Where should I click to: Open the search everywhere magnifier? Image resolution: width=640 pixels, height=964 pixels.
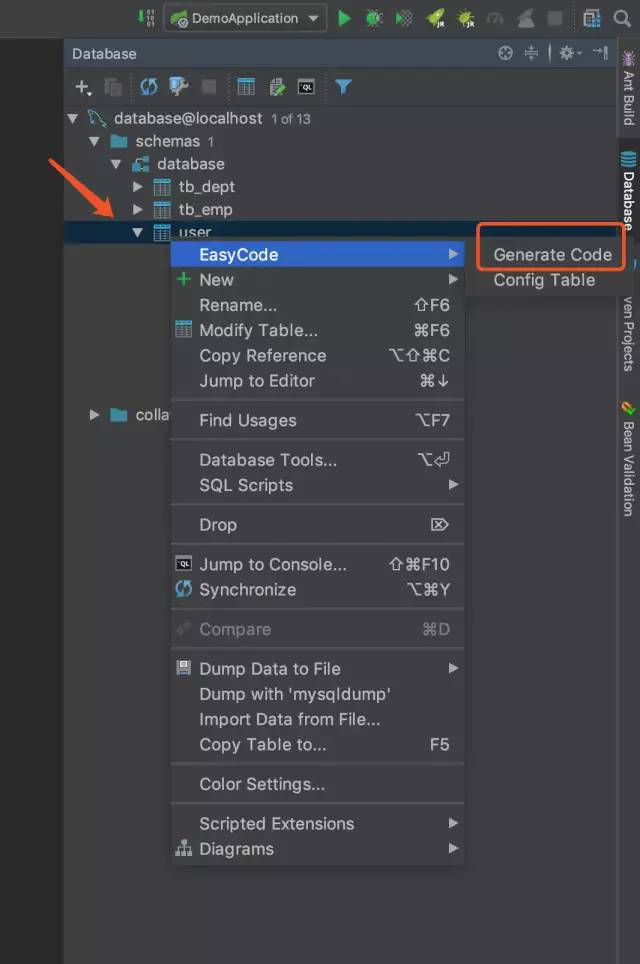point(621,18)
